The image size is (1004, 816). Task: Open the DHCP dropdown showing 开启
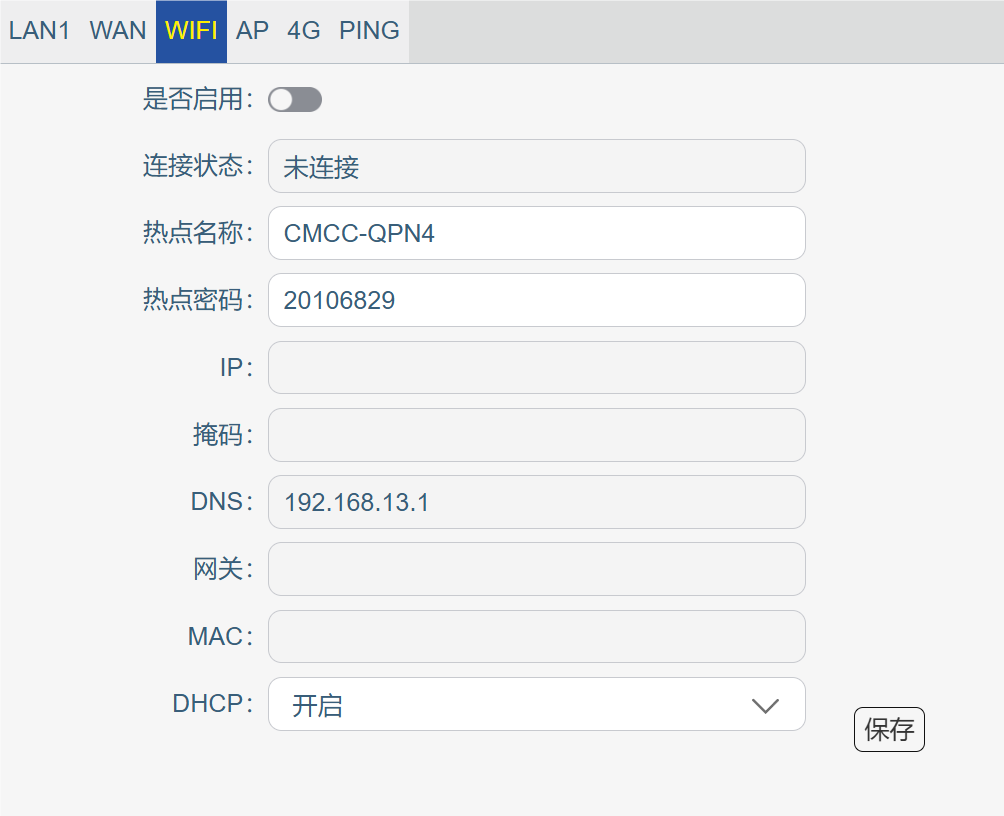tap(537, 704)
